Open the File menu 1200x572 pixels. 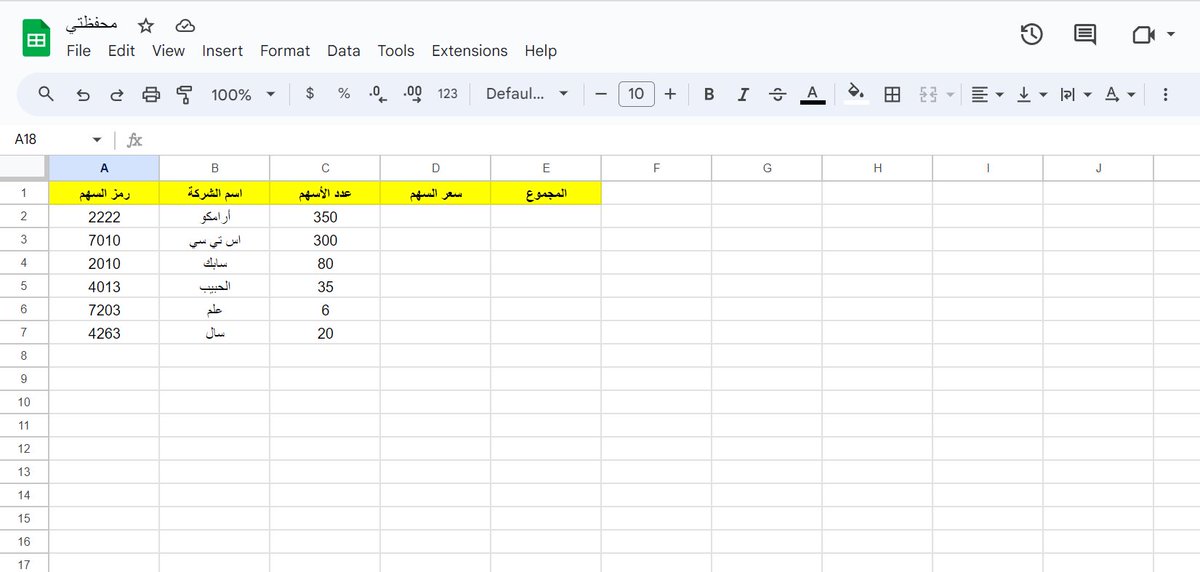click(x=78, y=50)
